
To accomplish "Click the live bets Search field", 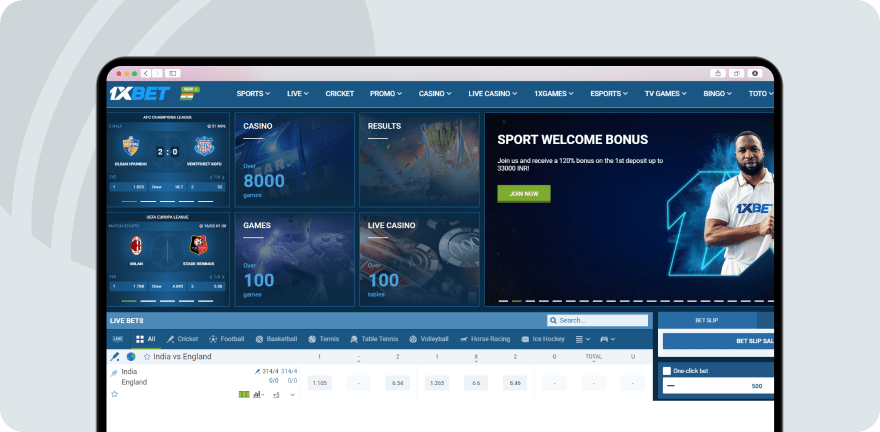I will click(x=598, y=320).
